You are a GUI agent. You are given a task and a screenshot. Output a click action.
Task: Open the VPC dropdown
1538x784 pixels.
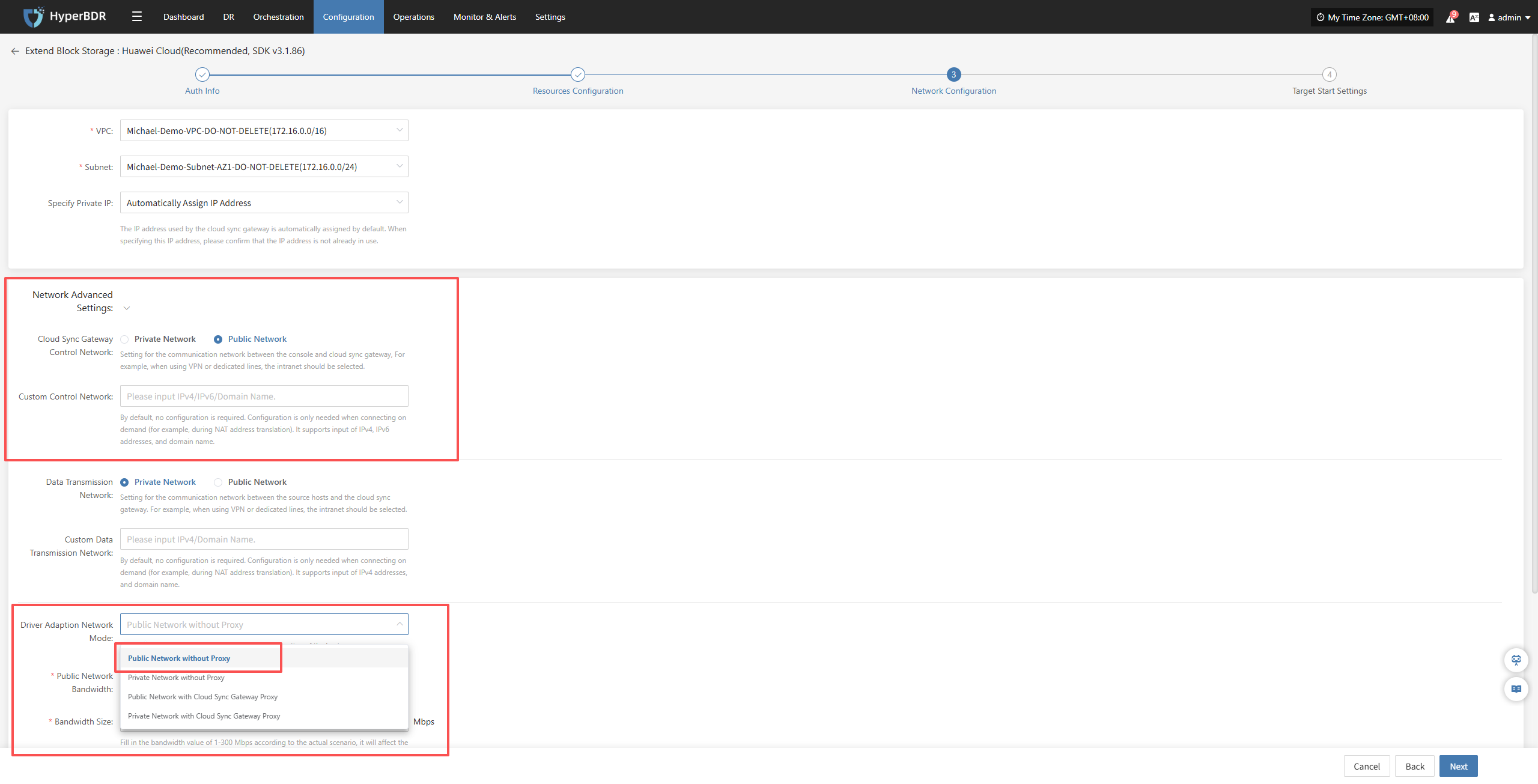[264, 131]
